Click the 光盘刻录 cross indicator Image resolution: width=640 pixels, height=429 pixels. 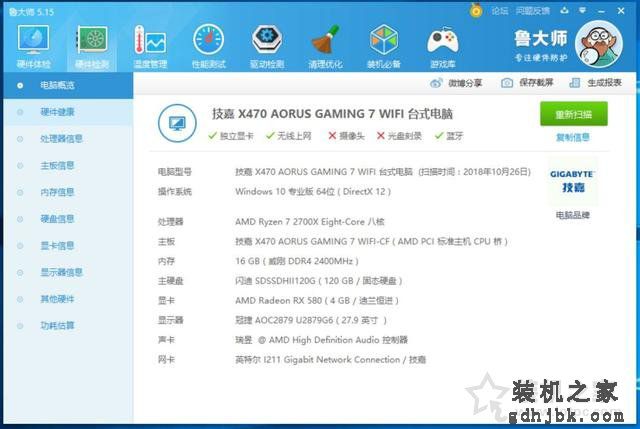(399, 136)
